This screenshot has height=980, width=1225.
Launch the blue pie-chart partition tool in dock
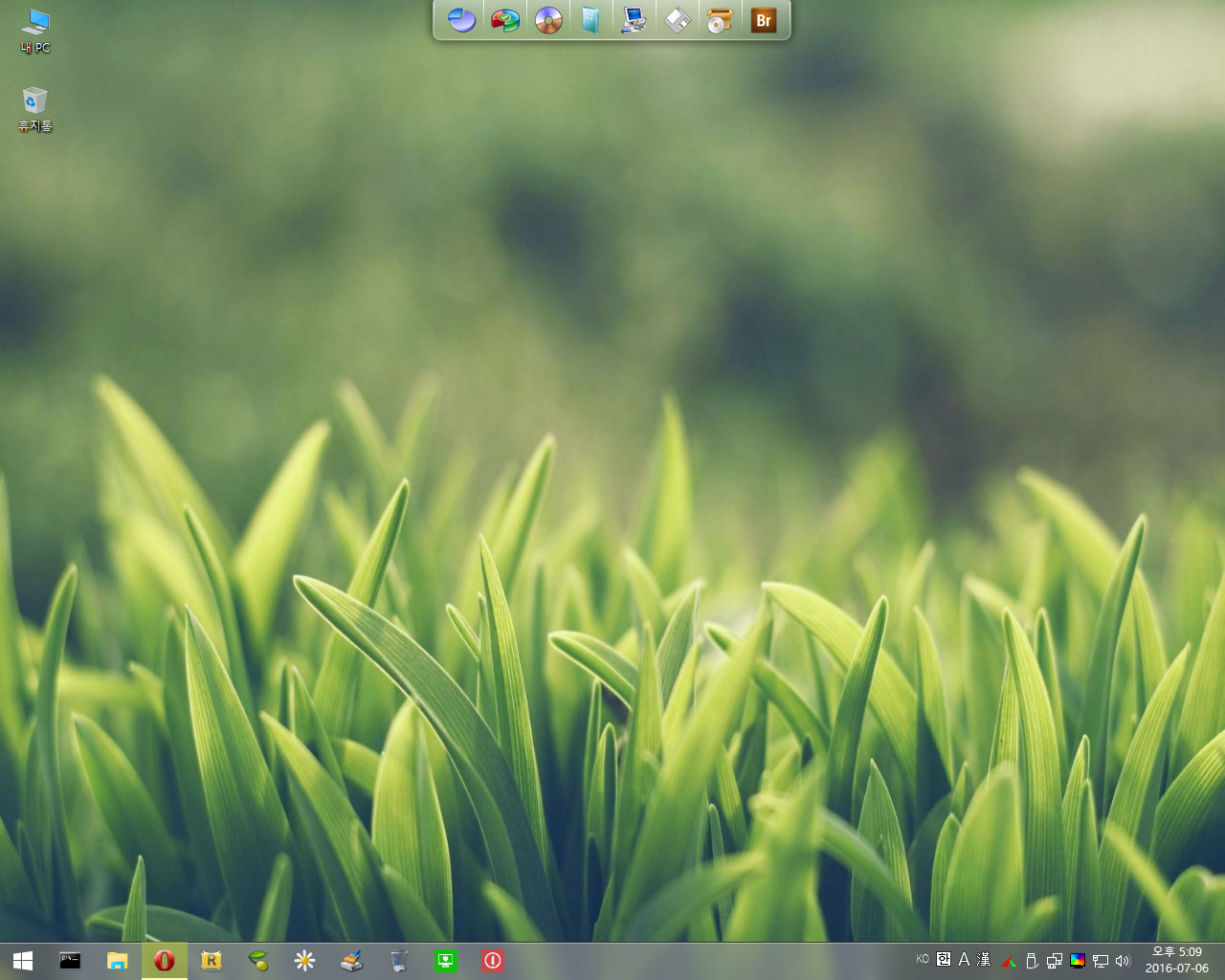coord(461,20)
